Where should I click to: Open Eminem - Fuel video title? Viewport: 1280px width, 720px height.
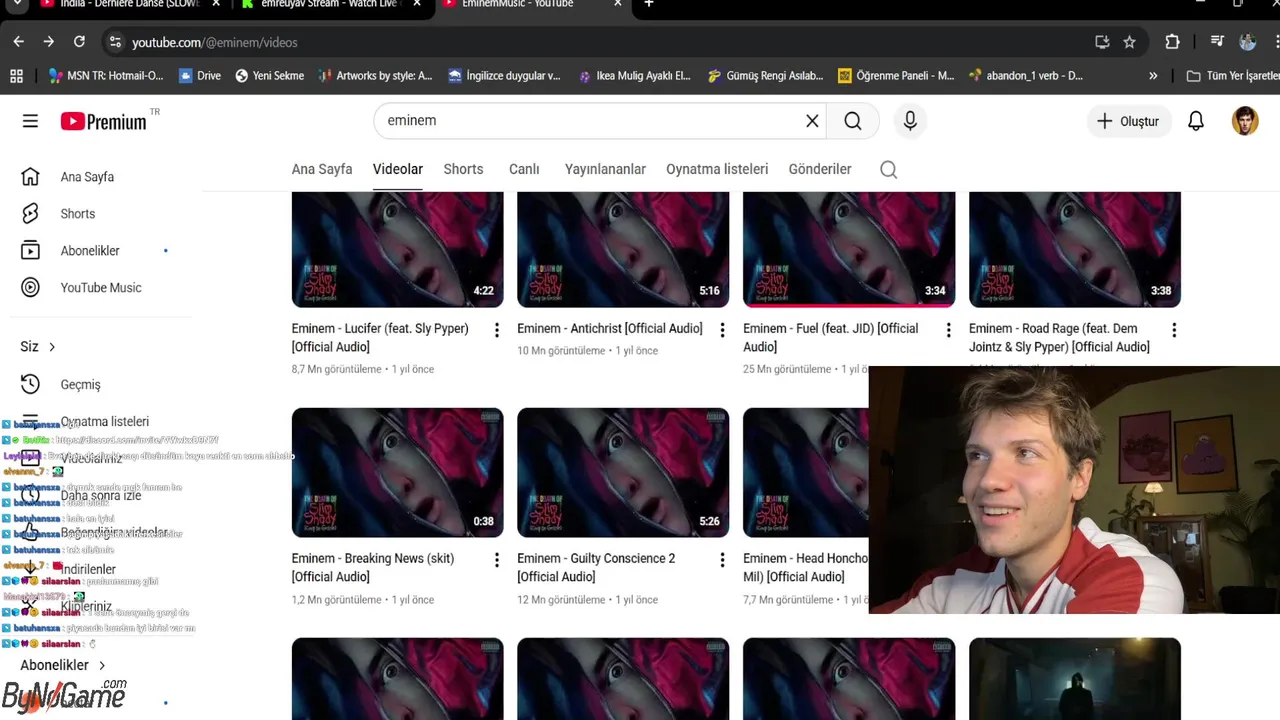point(830,338)
